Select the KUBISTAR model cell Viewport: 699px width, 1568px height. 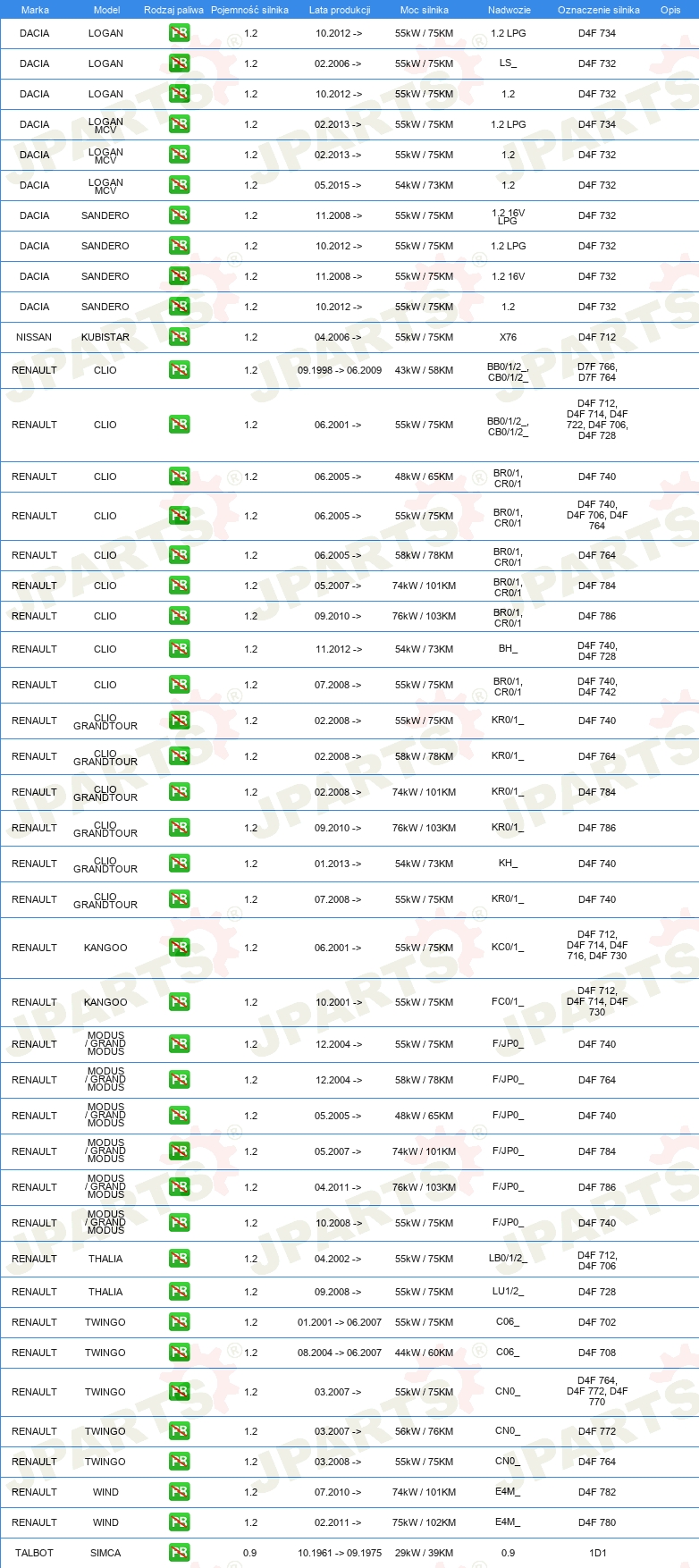tap(105, 337)
